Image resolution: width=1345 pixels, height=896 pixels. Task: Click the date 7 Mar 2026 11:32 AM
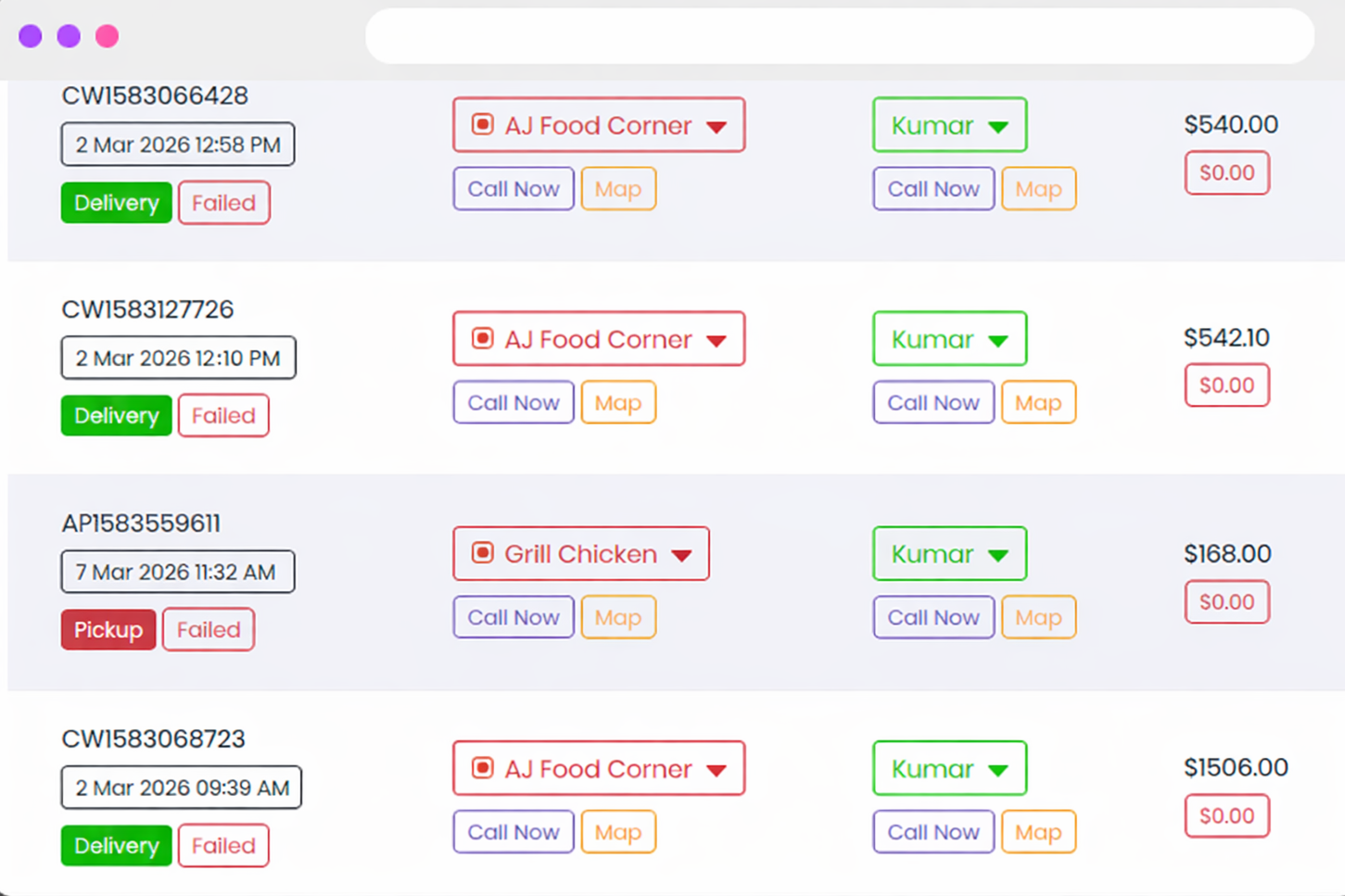click(177, 572)
